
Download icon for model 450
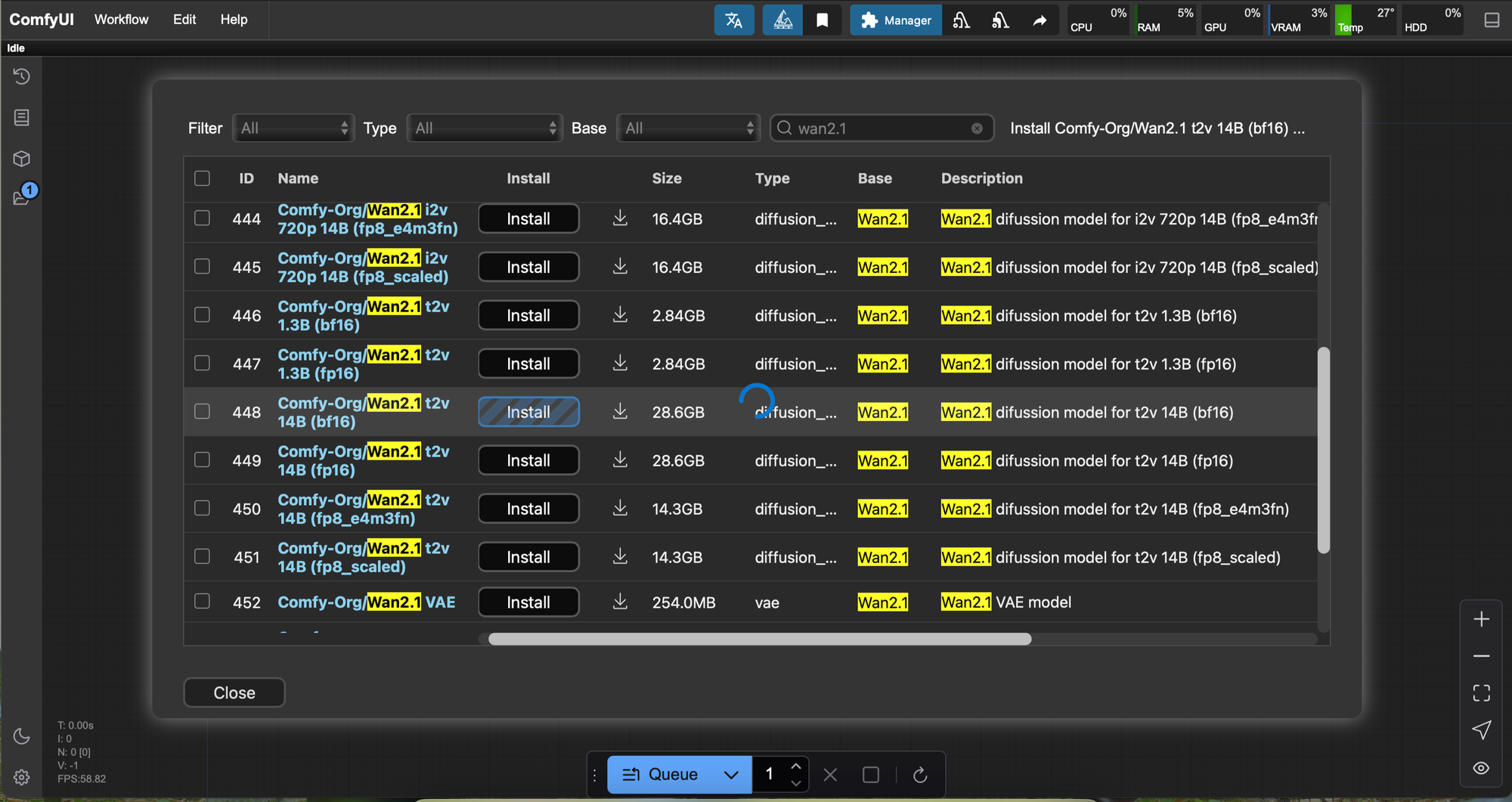click(620, 509)
